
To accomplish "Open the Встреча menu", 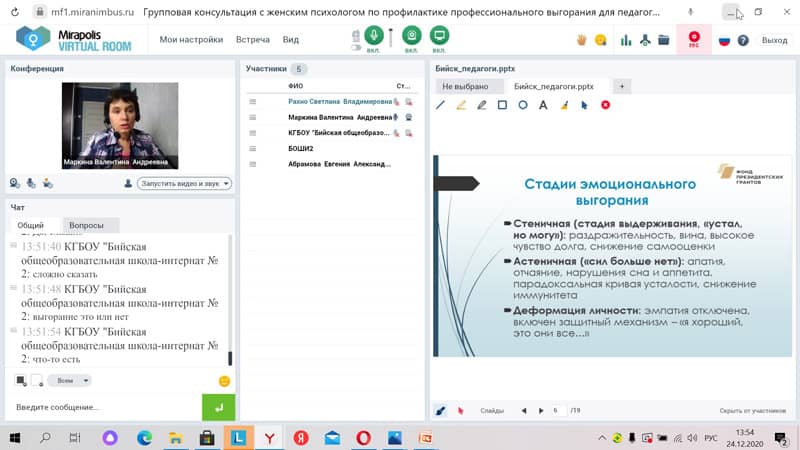I will pos(253,39).
